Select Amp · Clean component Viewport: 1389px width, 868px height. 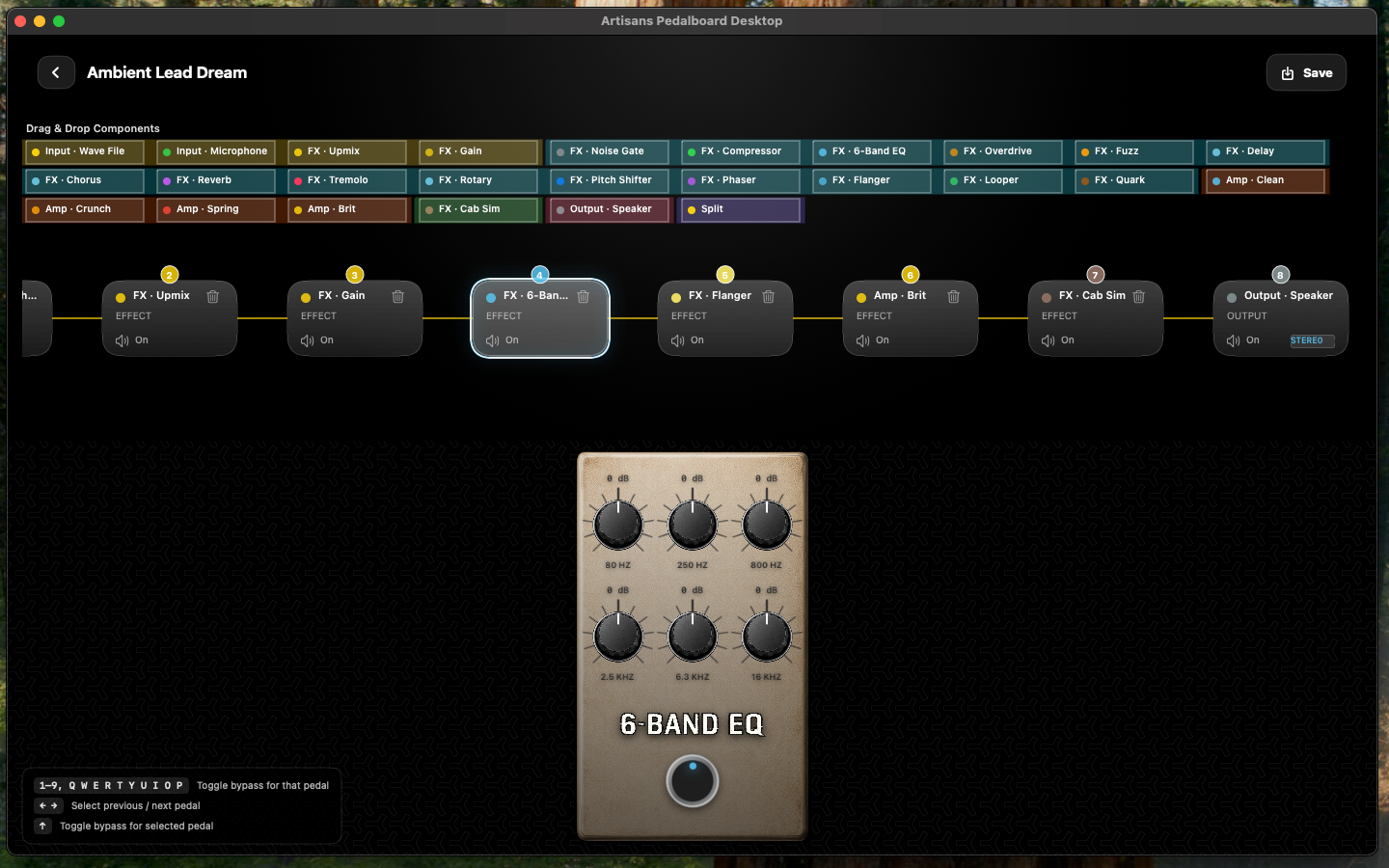click(x=1266, y=180)
